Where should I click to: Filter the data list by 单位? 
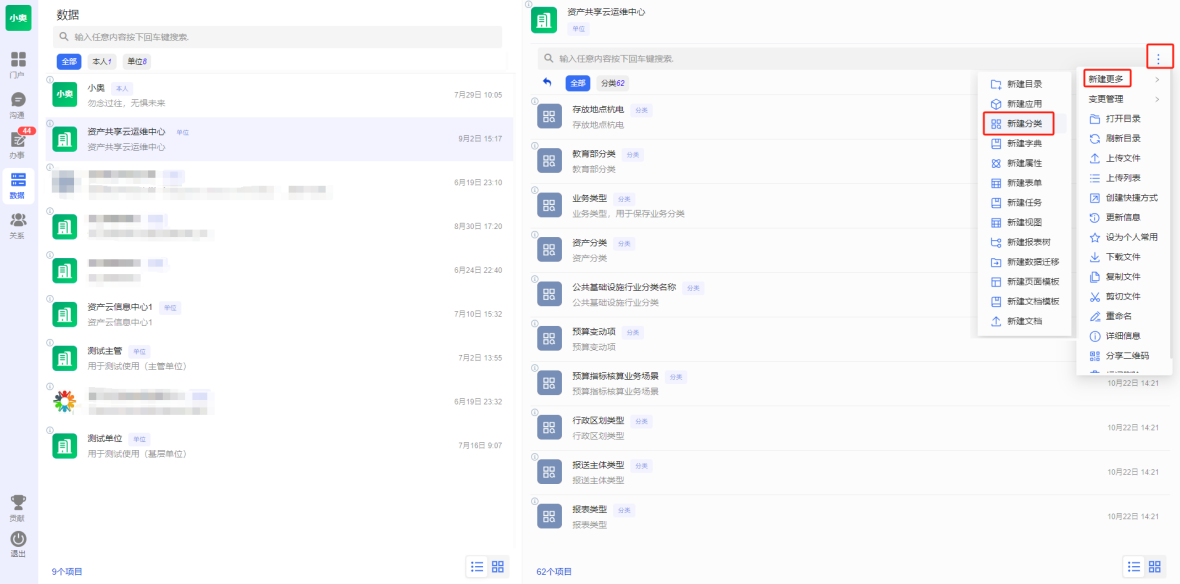pyautogui.click(x=137, y=62)
